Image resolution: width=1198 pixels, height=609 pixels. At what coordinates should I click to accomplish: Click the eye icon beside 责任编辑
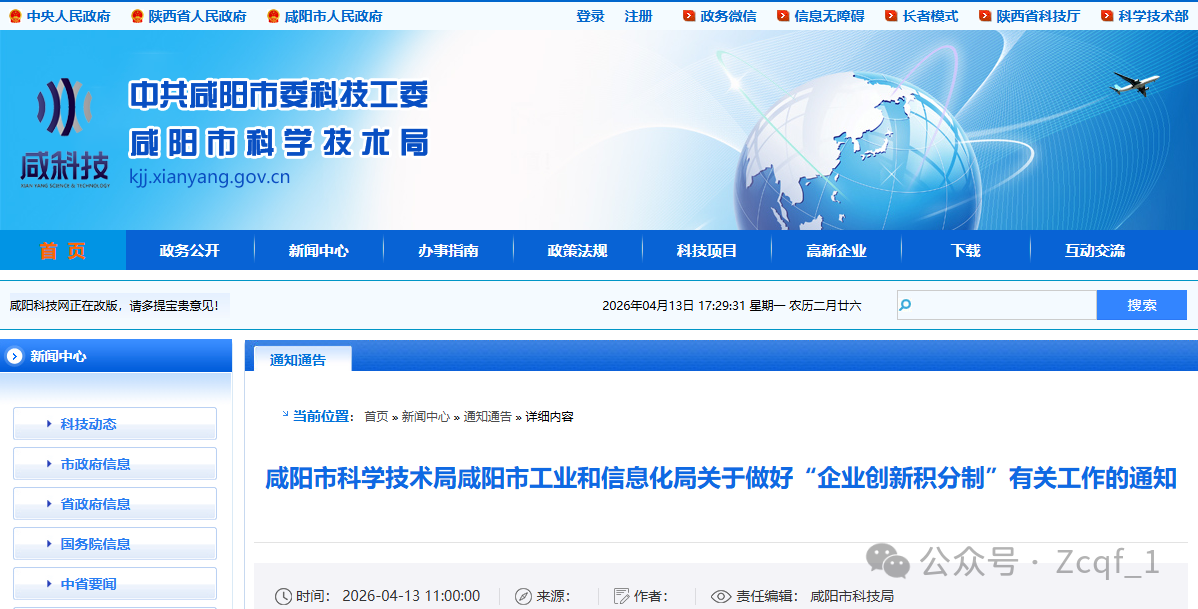(x=720, y=596)
